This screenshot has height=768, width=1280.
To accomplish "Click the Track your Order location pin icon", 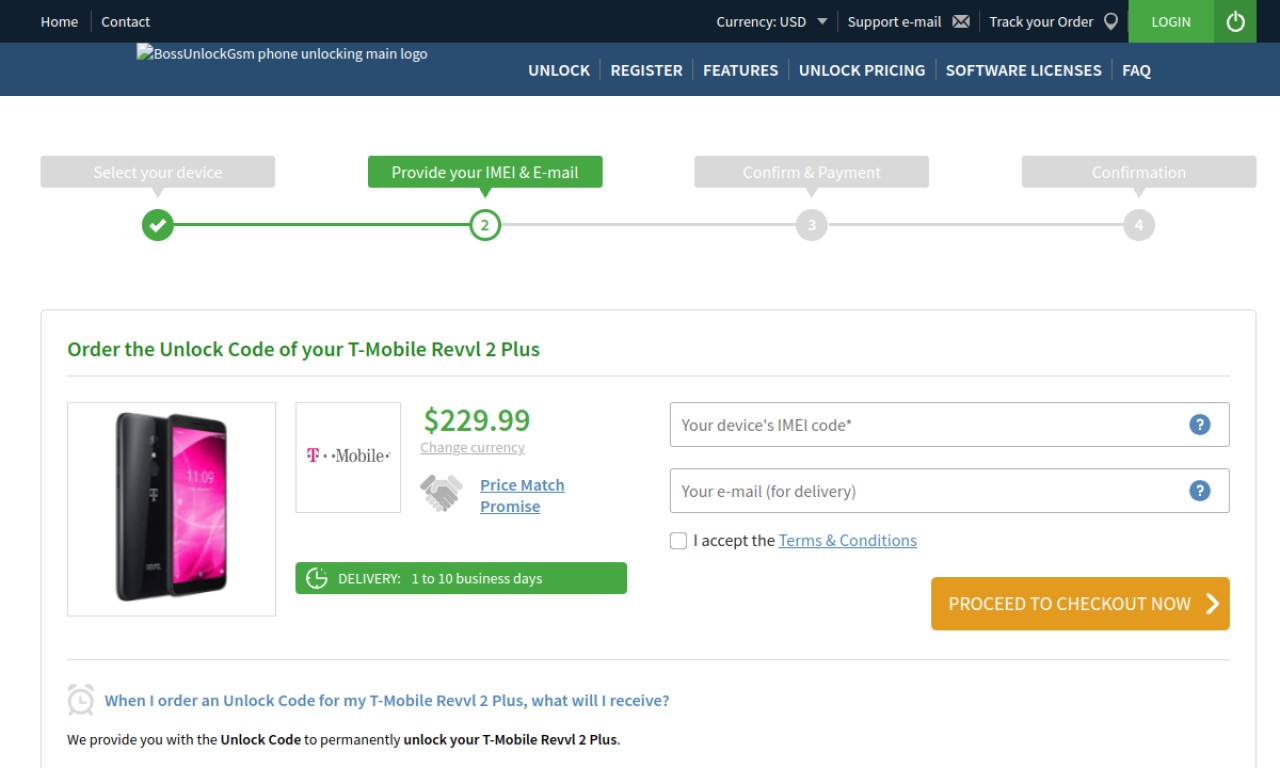I will coord(1110,21).
